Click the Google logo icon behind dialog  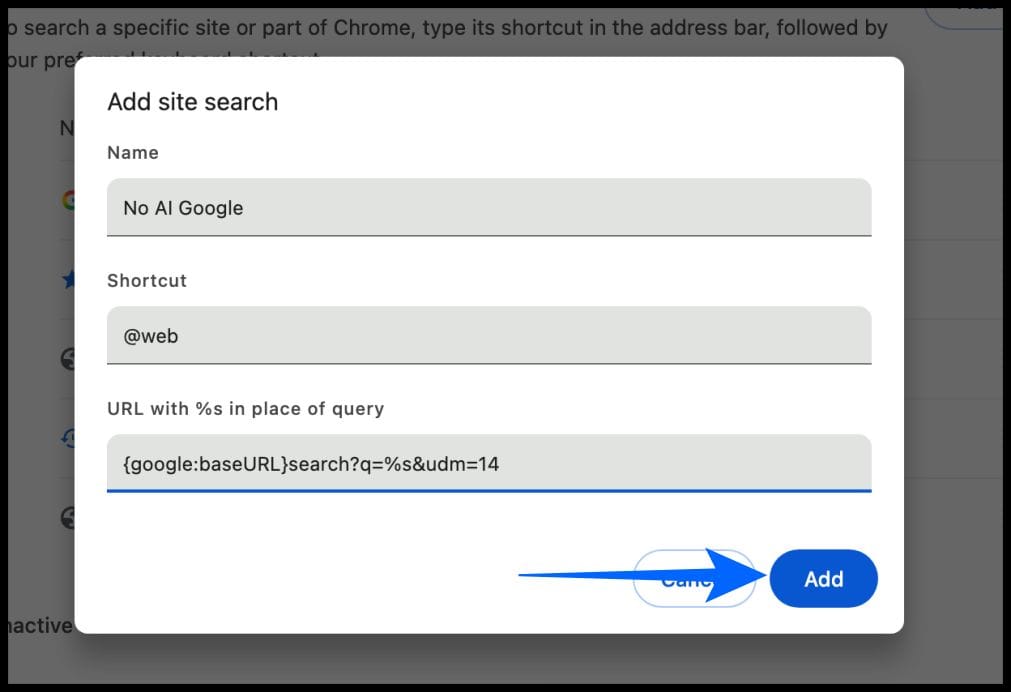[x=69, y=200]
